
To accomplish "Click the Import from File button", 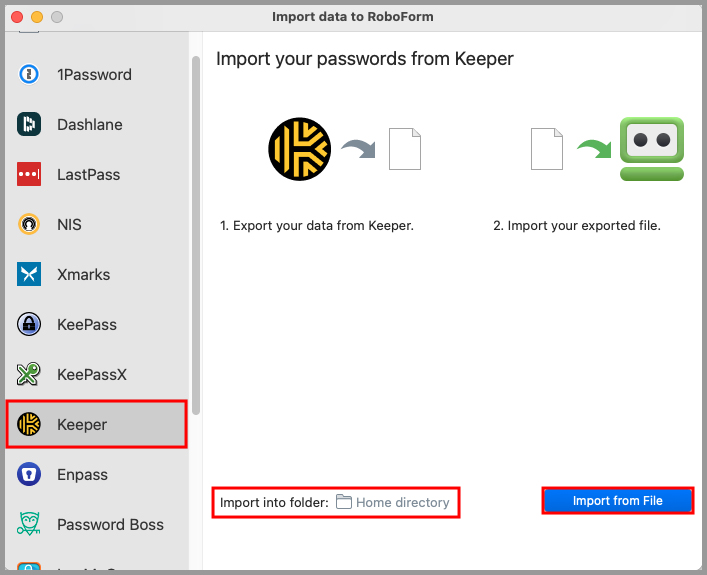I will [x=617, y=500].
